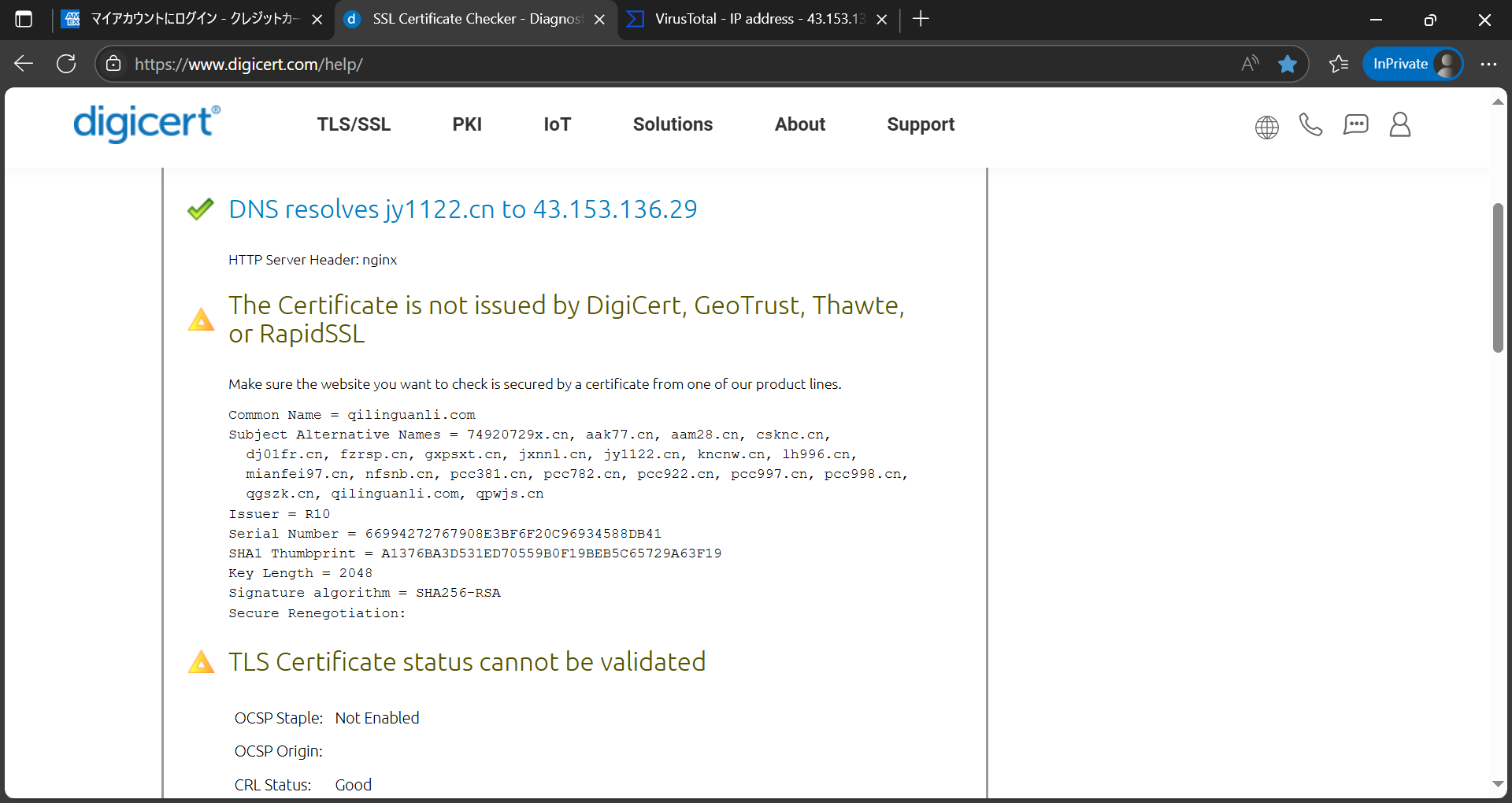Click the scrollbar up arrow
This screenshot has width=1512, height=803.
1498,102
